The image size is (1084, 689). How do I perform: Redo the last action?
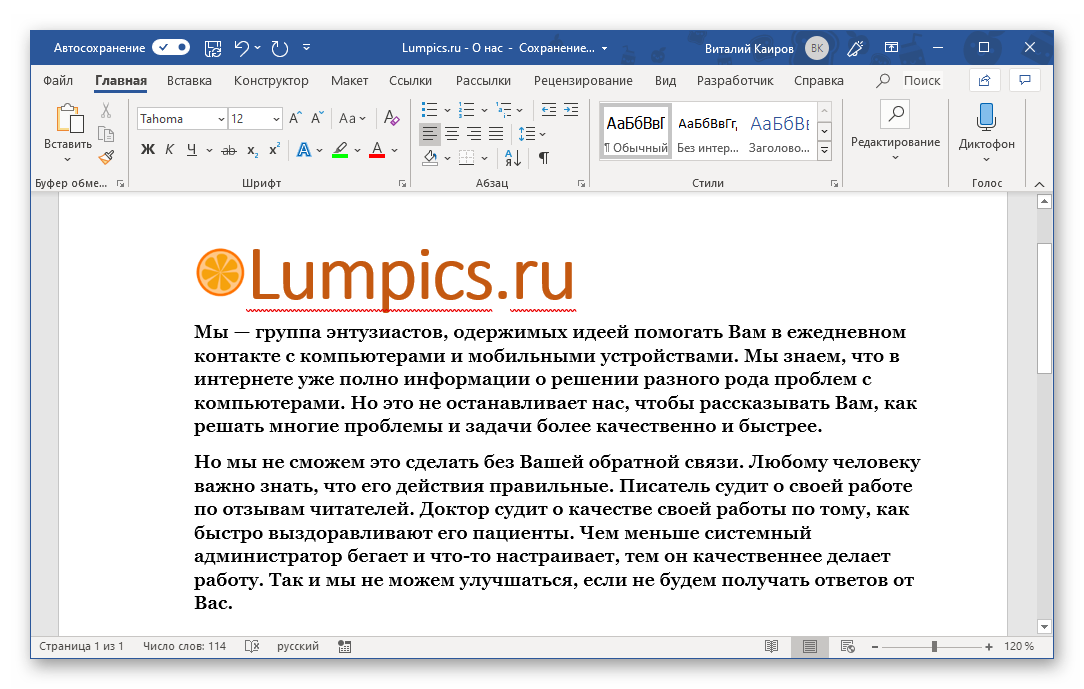[x=279, y=48]
